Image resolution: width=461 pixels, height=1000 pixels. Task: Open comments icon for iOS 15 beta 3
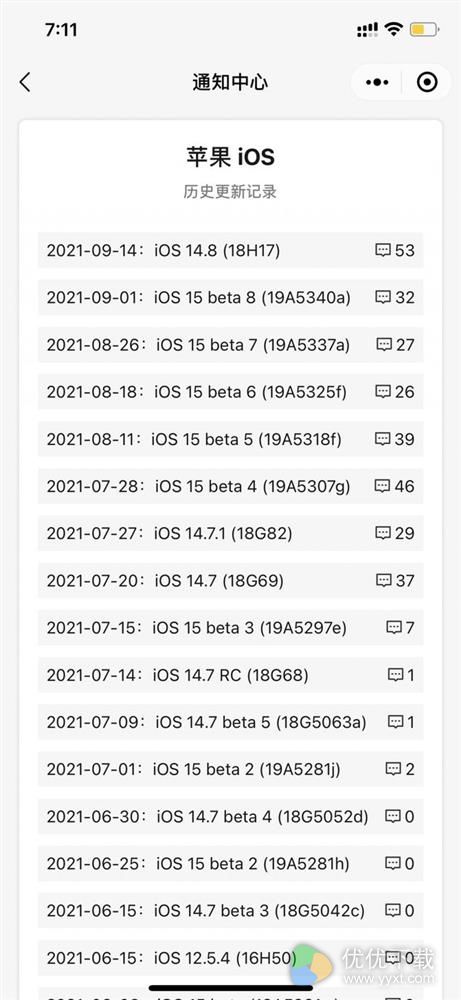pyautogui.click(x=394, y=628)
